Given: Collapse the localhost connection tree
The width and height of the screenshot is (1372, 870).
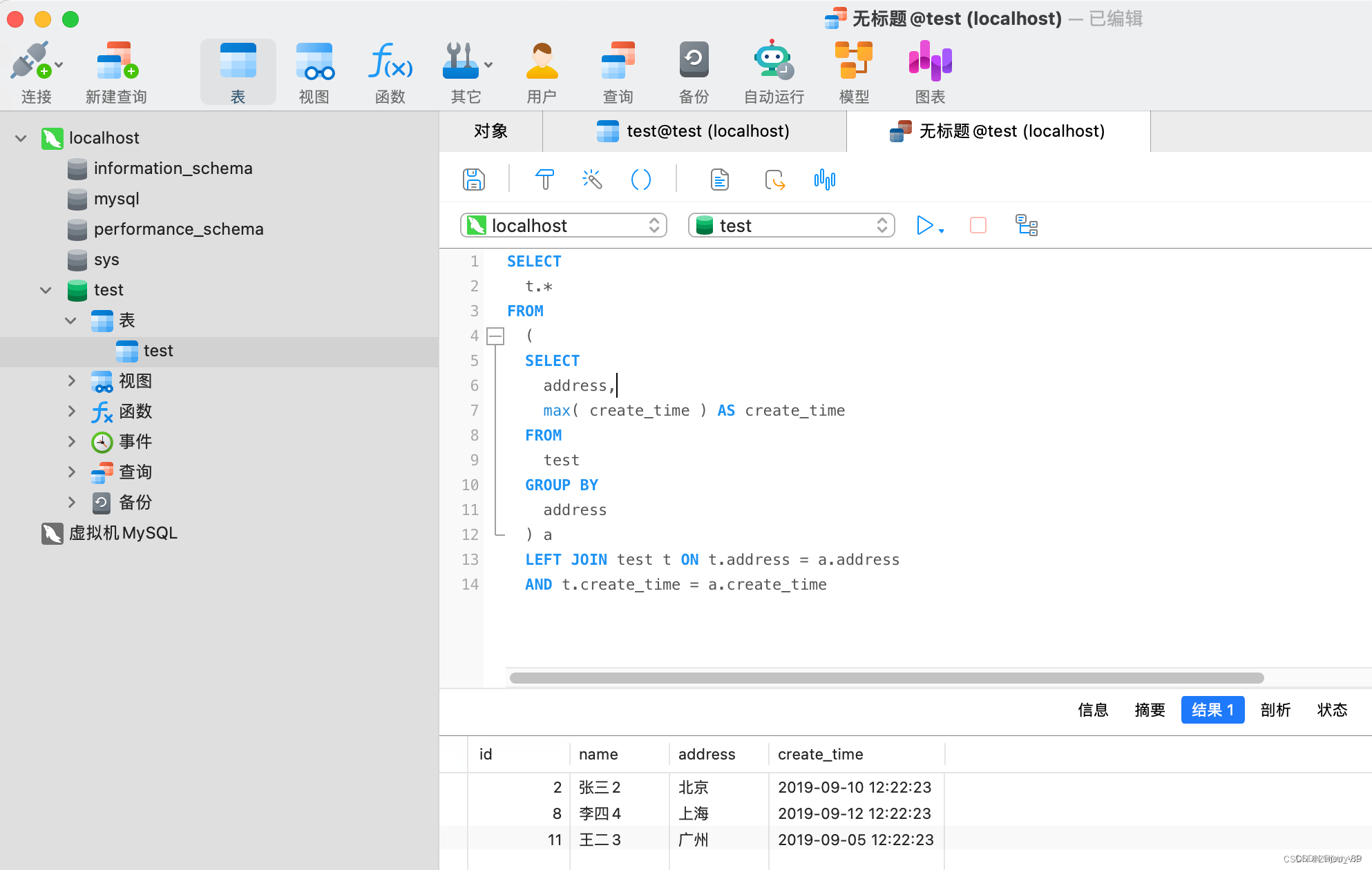Looking at the screenshot, I should pyautogui.click(x=21, y=138).
